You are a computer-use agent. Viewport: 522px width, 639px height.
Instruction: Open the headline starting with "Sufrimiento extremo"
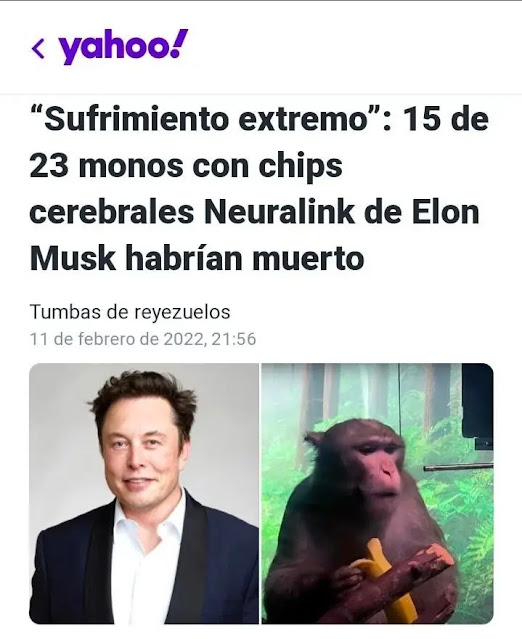[259, 189]
